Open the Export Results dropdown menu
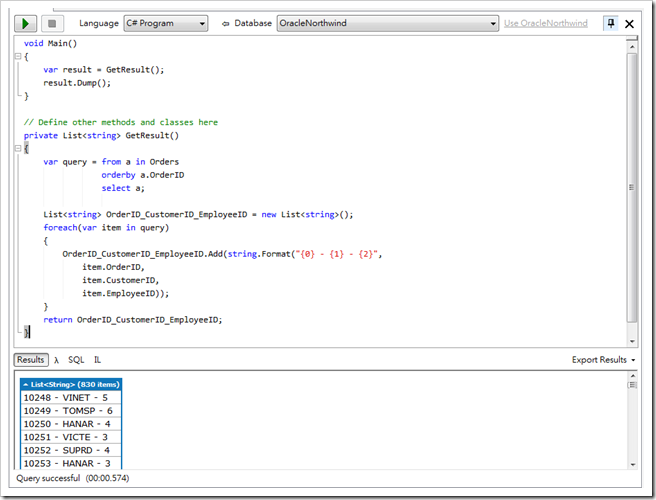 [603, 360]
